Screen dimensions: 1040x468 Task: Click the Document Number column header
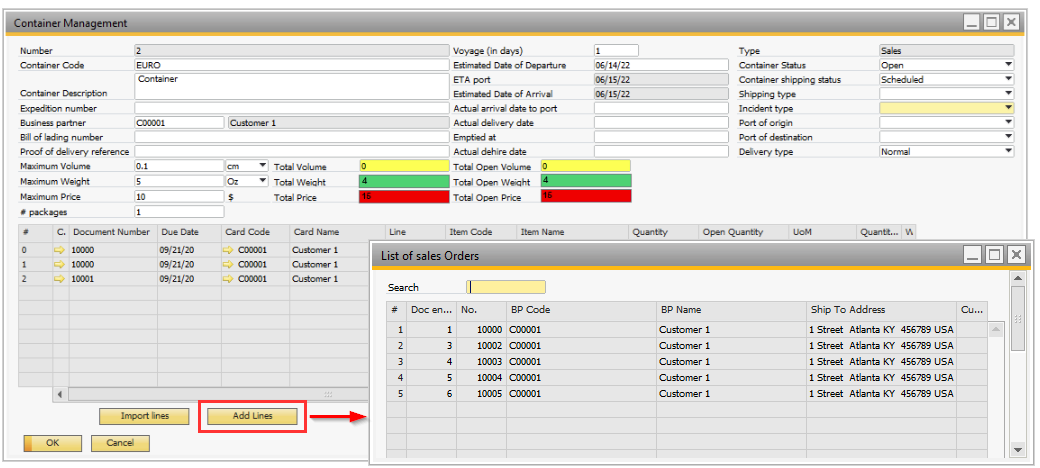click(113, 232)
